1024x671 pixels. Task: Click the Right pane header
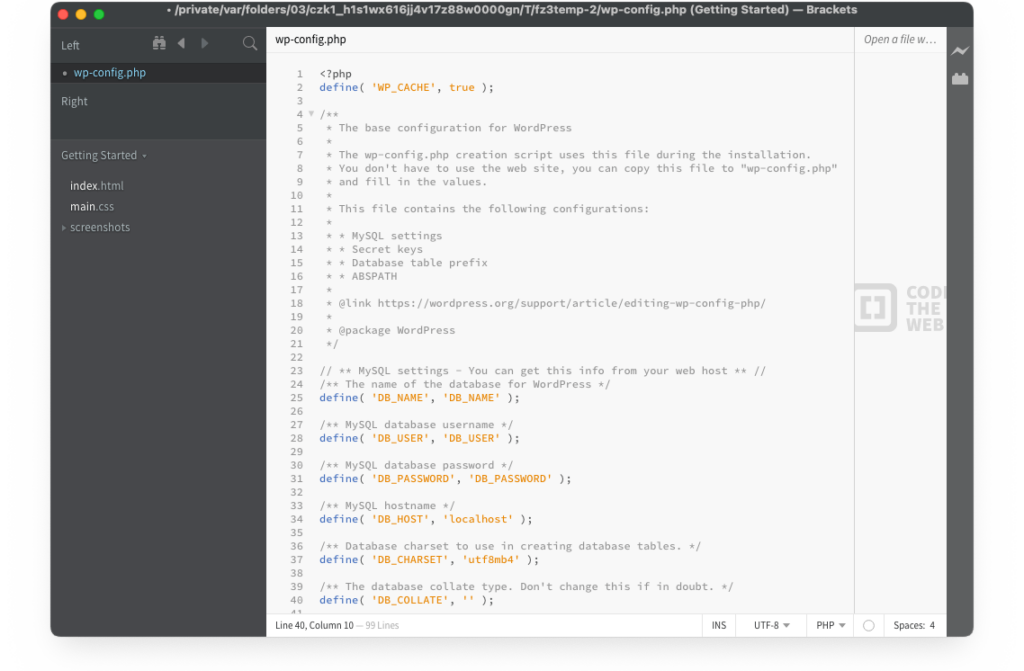coord(74,101)
